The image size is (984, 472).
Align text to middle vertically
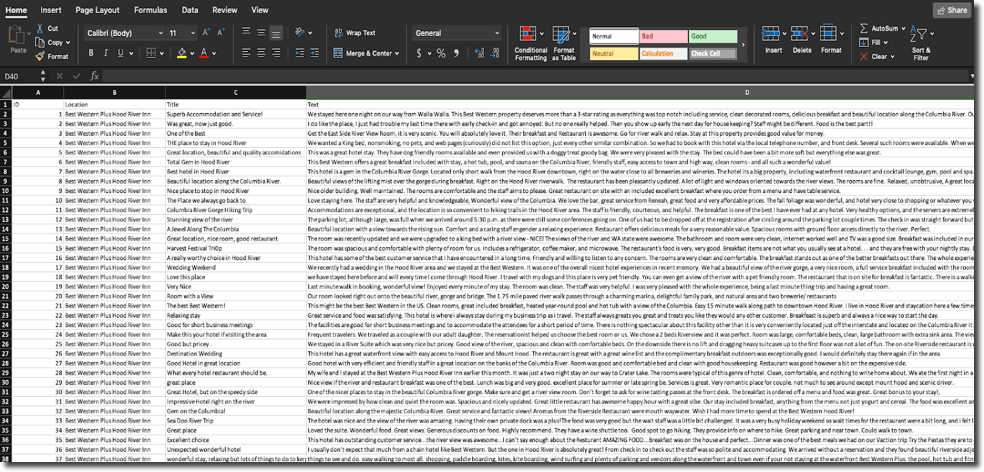[x=261, y=33]
